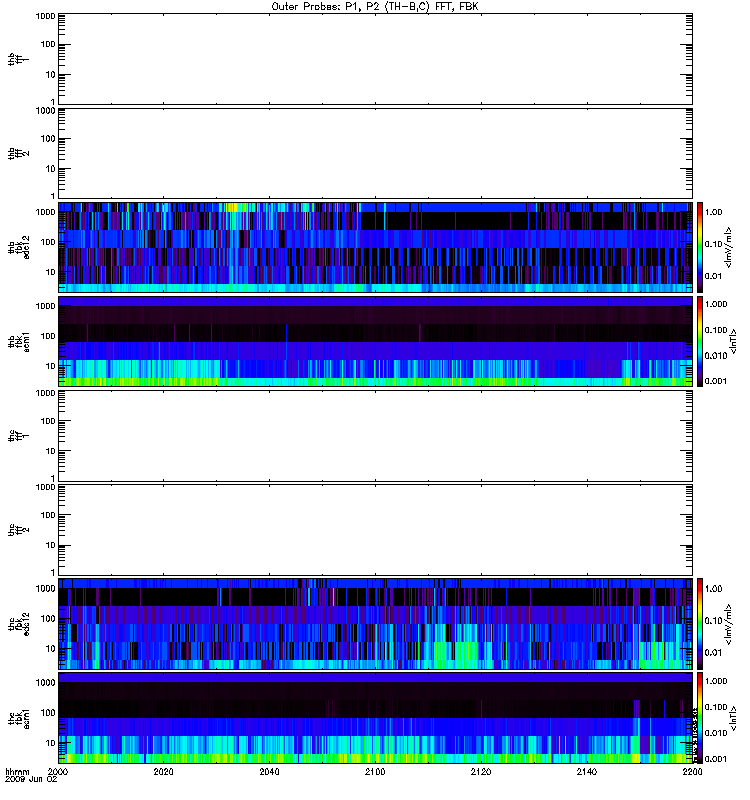
Task: Click the 'thb fff 2' panel axis label
Action: click(x=18, y=154)
